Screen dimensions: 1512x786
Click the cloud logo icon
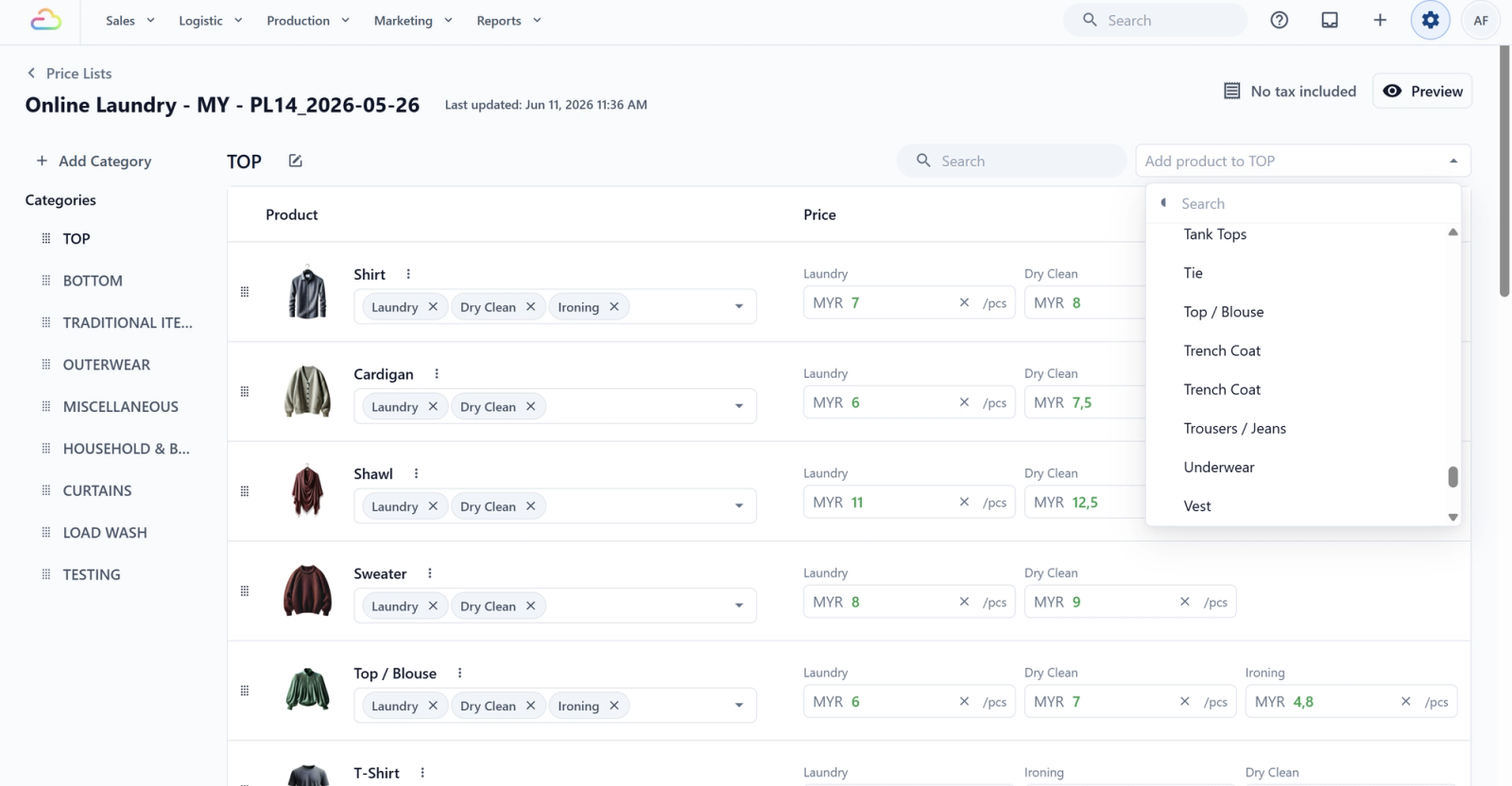[45, 20]
